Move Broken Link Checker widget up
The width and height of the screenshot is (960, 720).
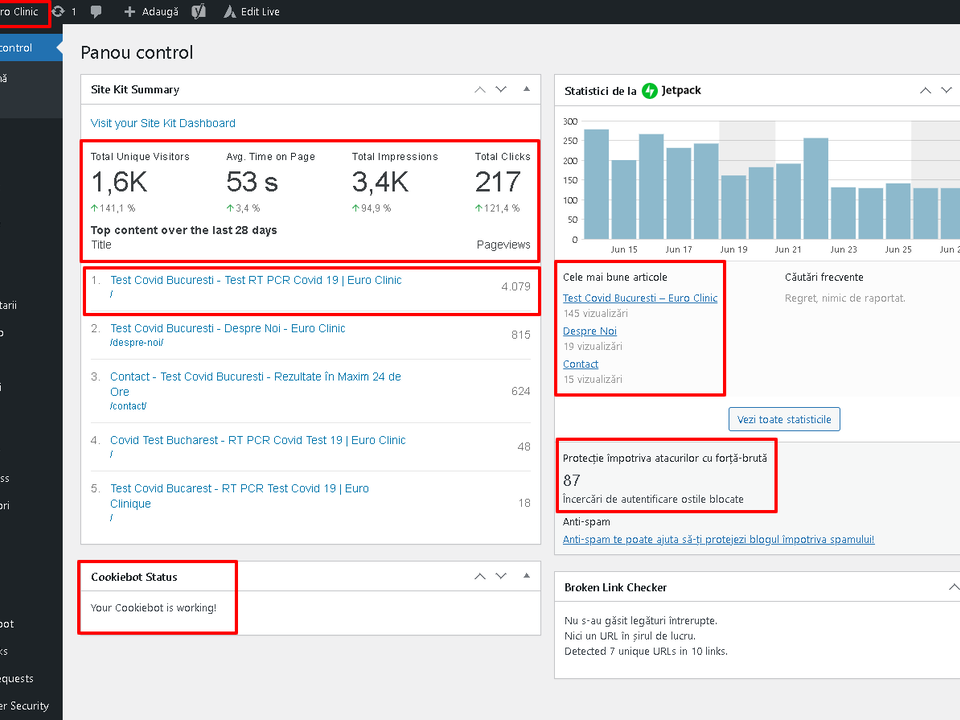pos(953,587)
